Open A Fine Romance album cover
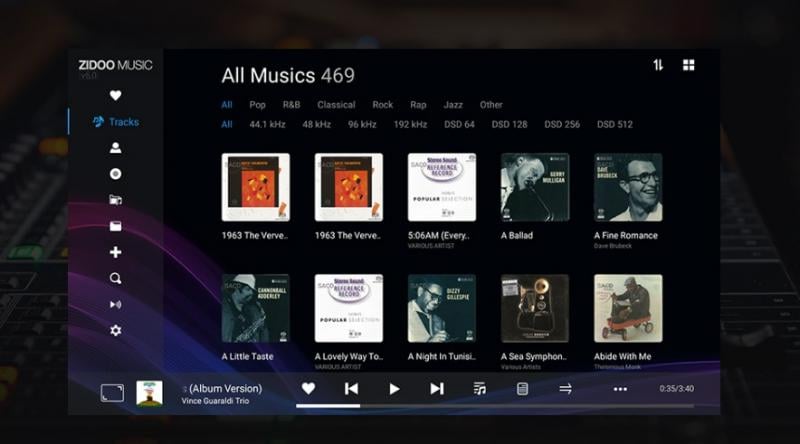This screenshot has height=444, width=800. [x=628, y=187]
